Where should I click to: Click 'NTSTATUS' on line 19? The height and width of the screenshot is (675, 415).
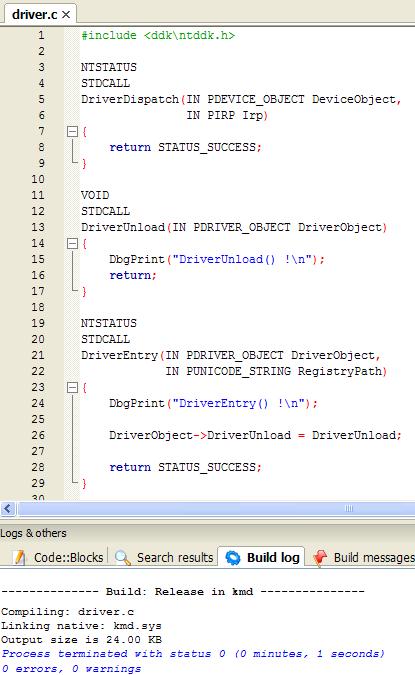click(x=109, y=323)
